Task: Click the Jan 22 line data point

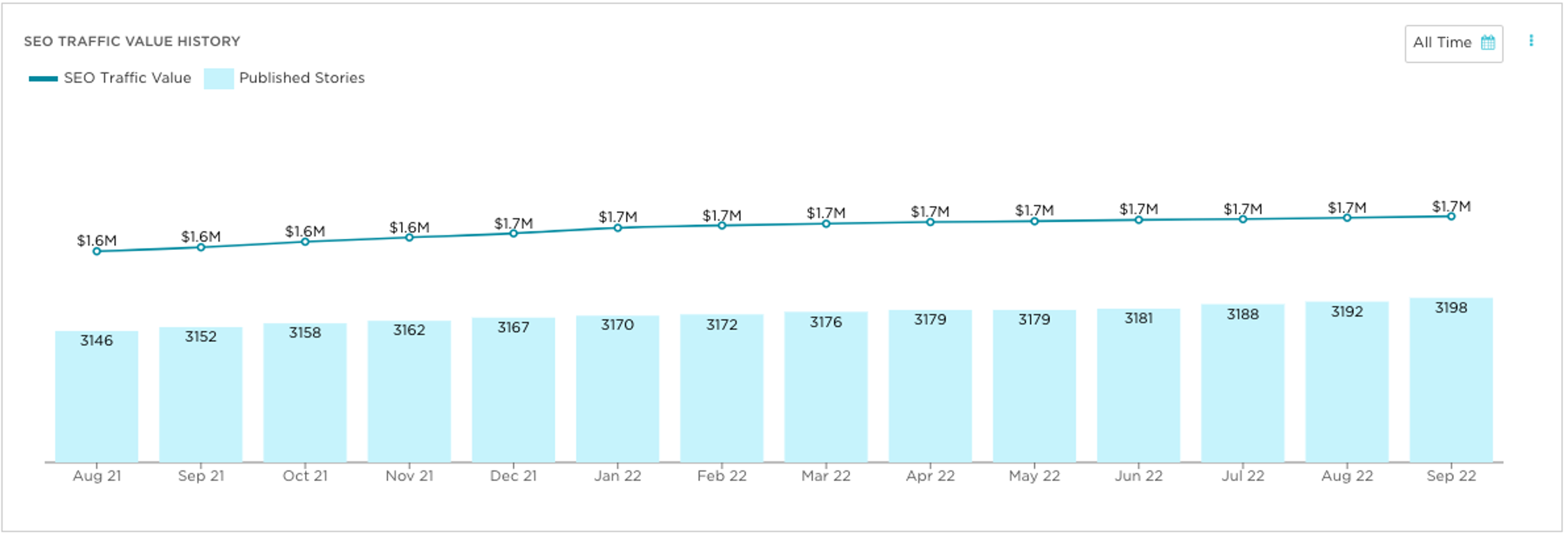Action: 618,228
